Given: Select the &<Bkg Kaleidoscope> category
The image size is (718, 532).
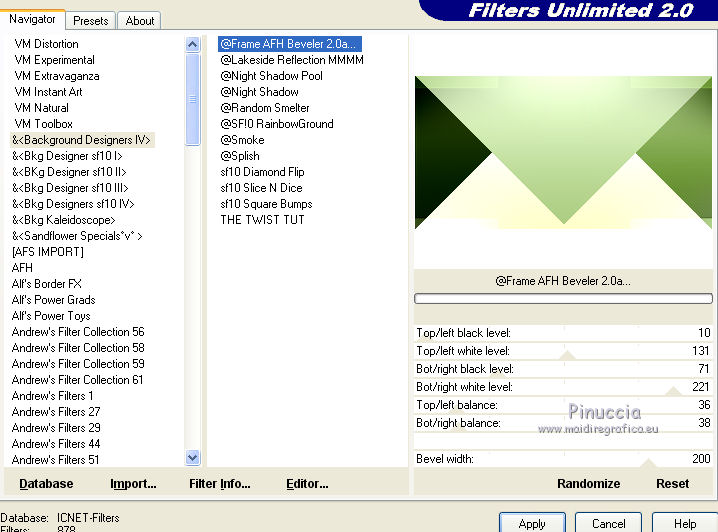Looking at the screenshot, I should click(x=64, y=220).
